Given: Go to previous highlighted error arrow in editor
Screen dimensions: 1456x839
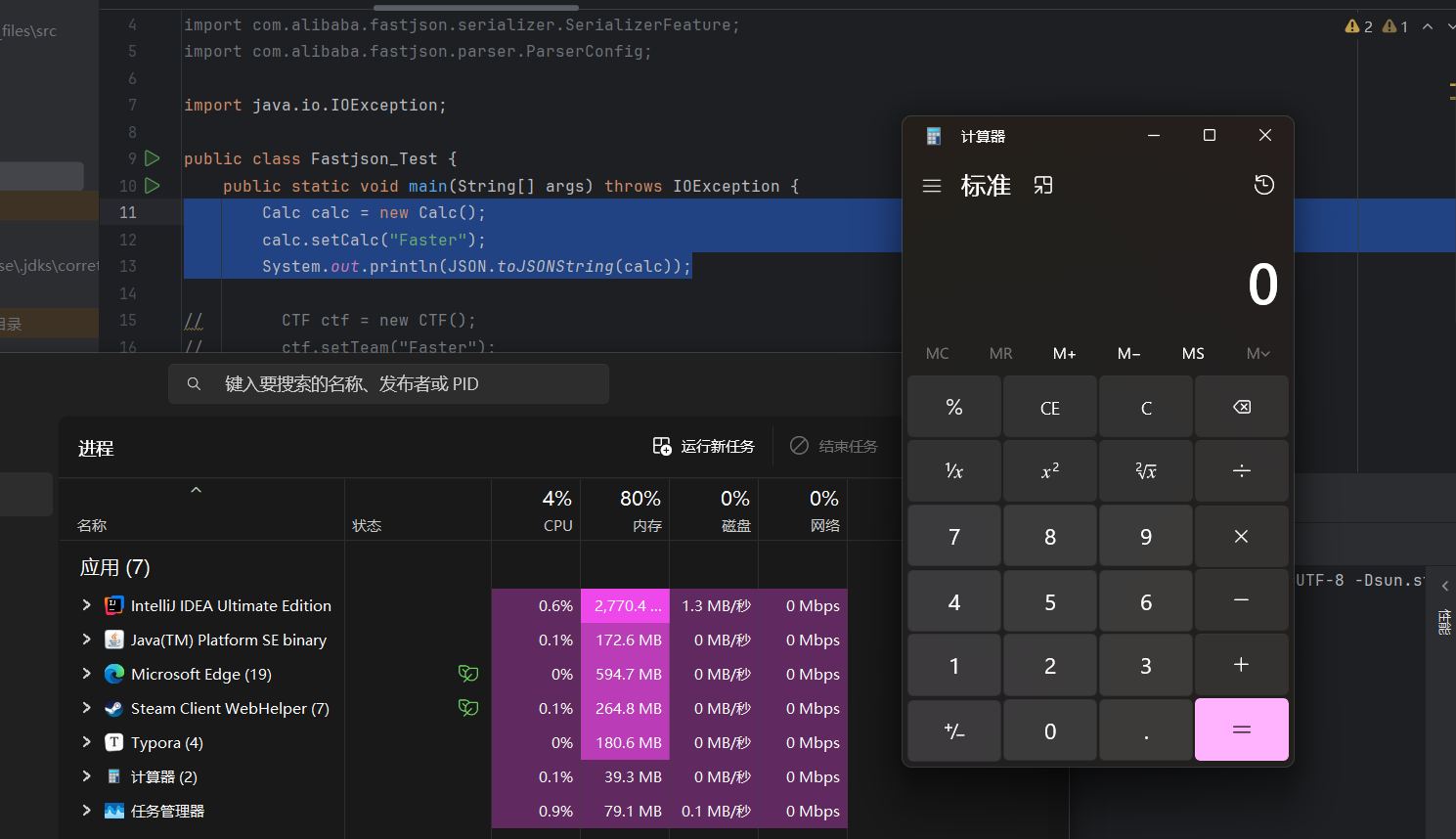Looking at the screenshot, I should (x=1428, y=26).
